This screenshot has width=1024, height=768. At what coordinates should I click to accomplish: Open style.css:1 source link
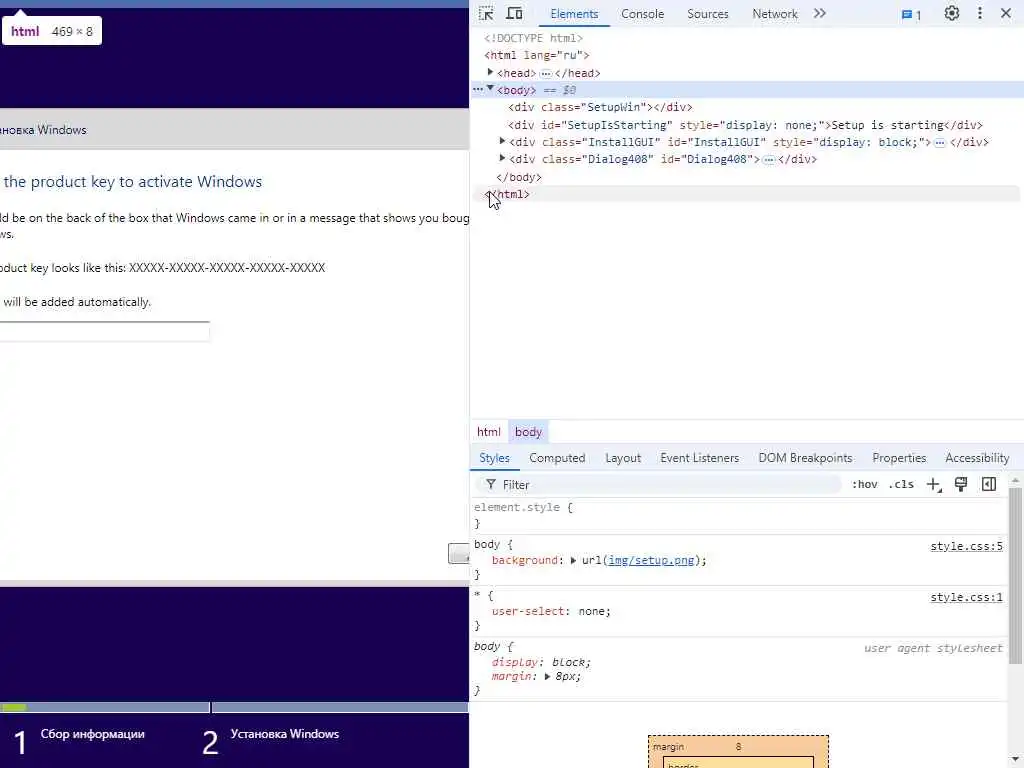coord(967,597)
